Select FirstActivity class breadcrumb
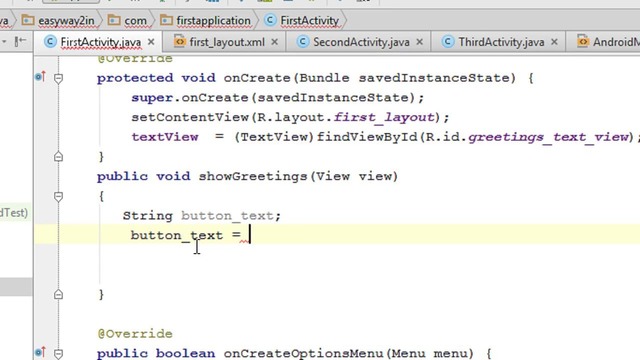This screenshot has width=640, height=360. coord(309,20)
